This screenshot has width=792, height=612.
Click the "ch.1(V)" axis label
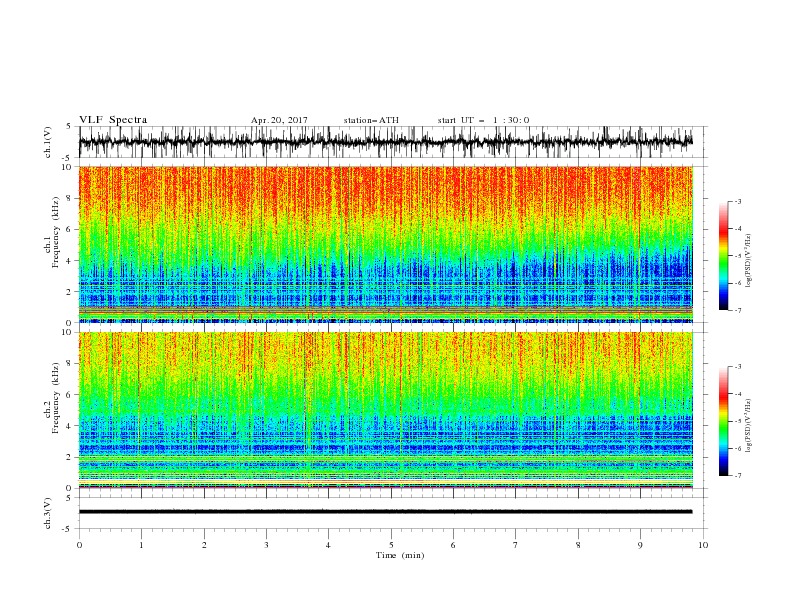[x=48, y=142]
